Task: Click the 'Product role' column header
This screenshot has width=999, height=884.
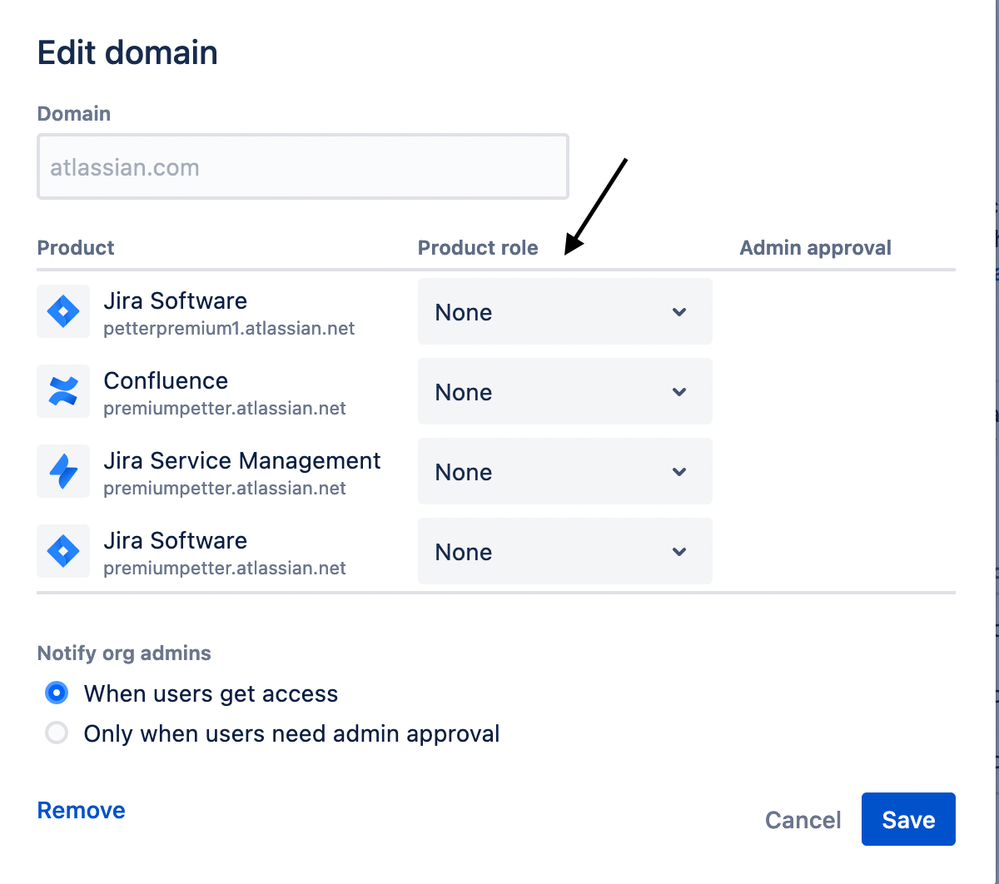Action: click(x=478, y=248)
